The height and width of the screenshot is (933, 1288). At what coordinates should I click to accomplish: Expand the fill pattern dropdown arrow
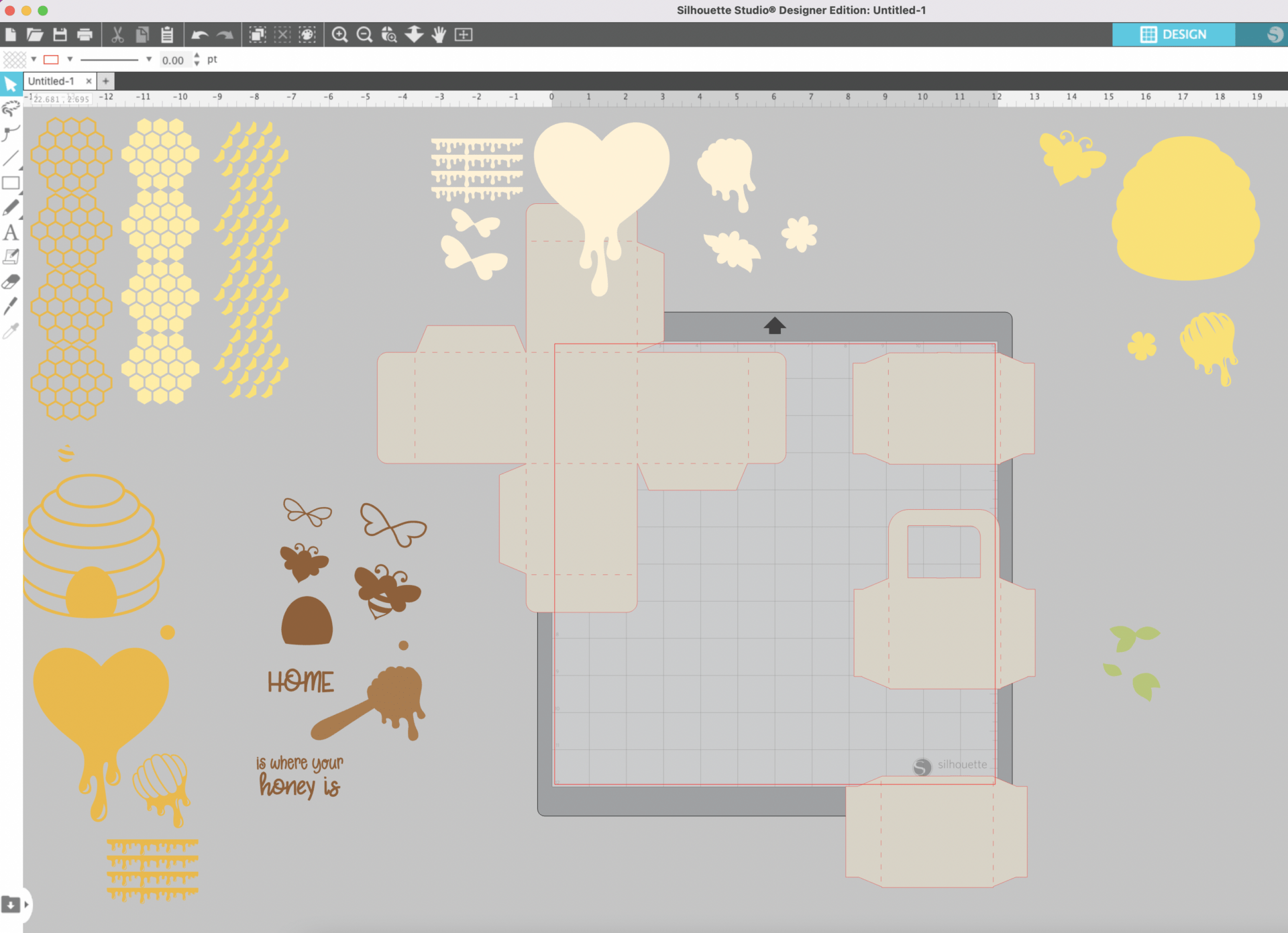point(34,60)
